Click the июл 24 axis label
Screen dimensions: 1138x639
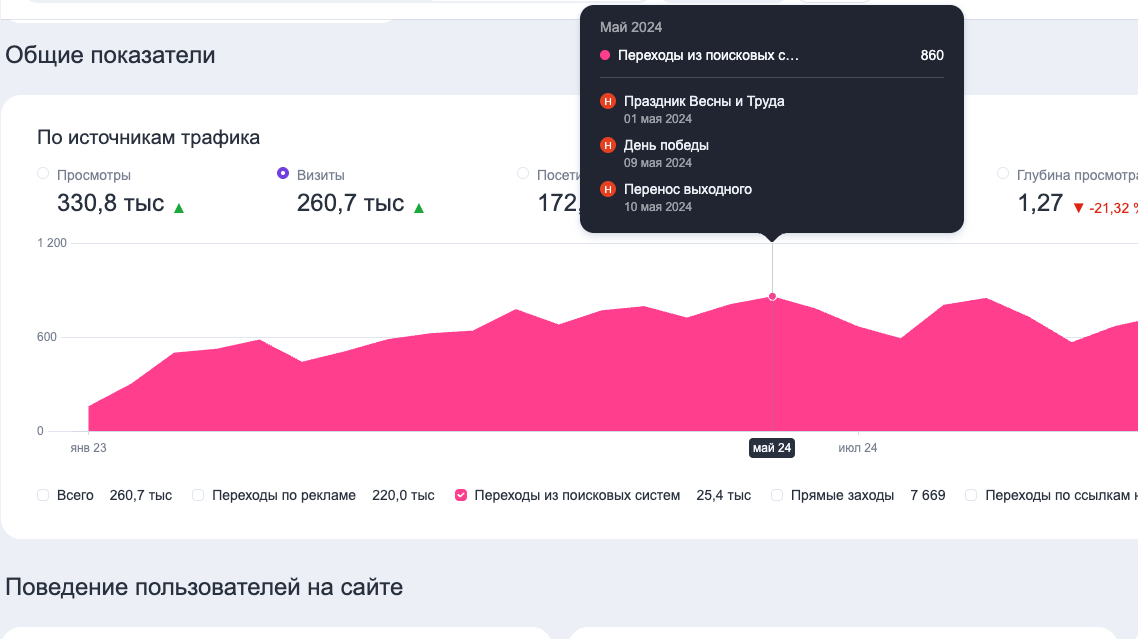pyautogui.click(x=857, y=448)
